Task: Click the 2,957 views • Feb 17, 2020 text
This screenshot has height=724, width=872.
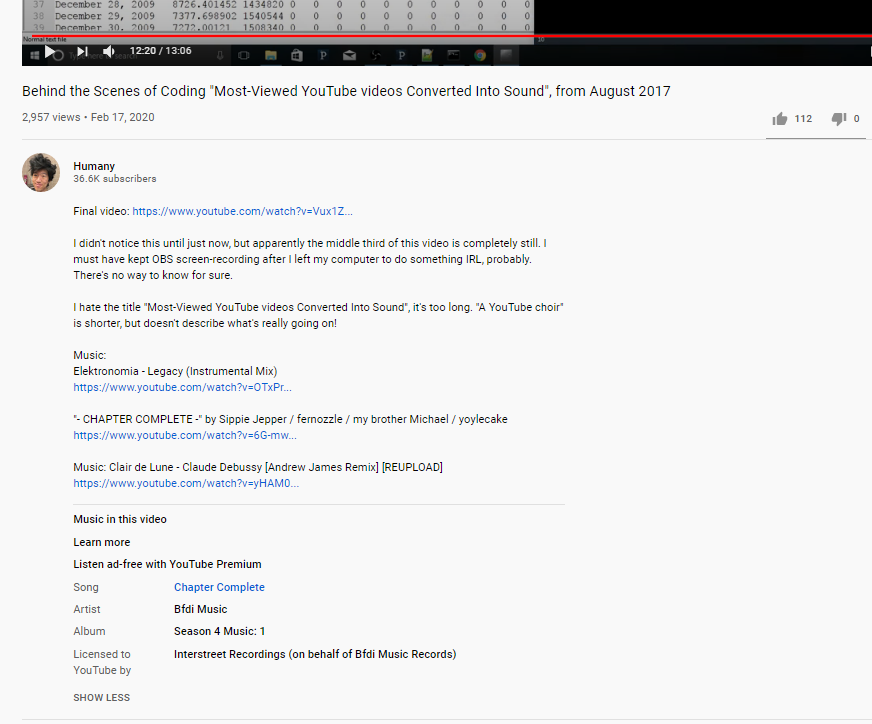Action: (x=88, y=117)
